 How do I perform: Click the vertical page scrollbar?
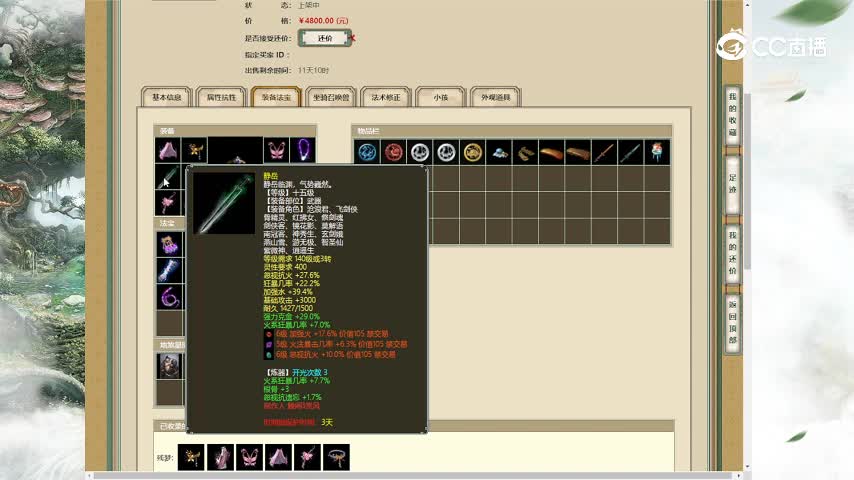[747, 180]
